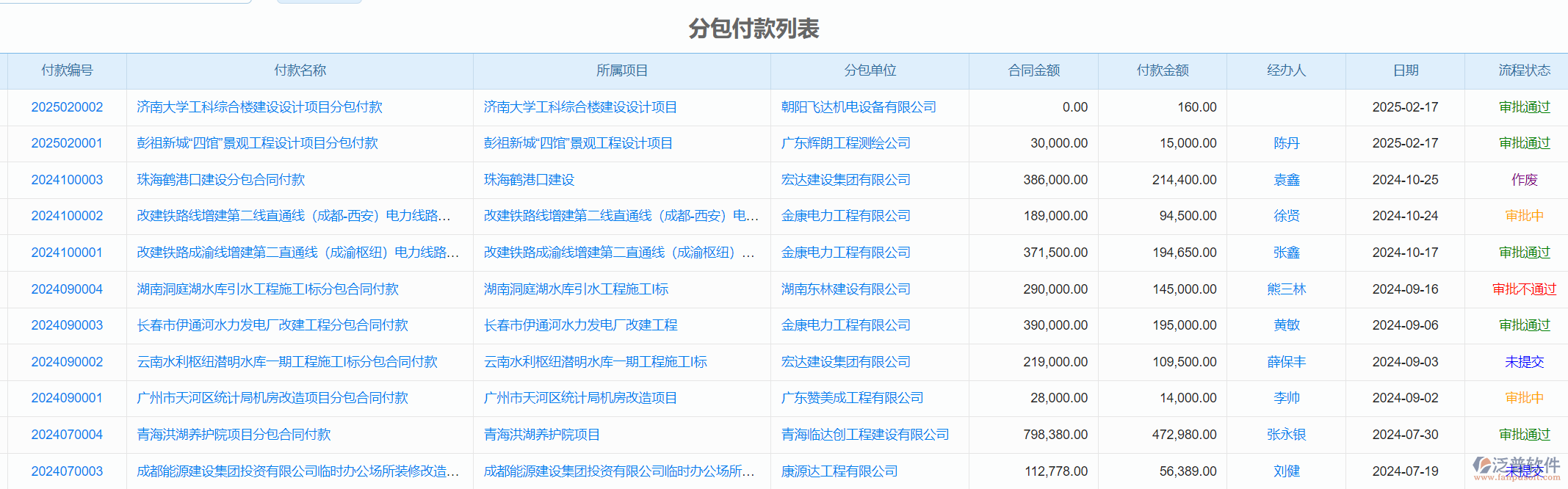Open subcontractor 广东辉朗工程测绘公司
1568x489 pixels.
coord(846,143)
